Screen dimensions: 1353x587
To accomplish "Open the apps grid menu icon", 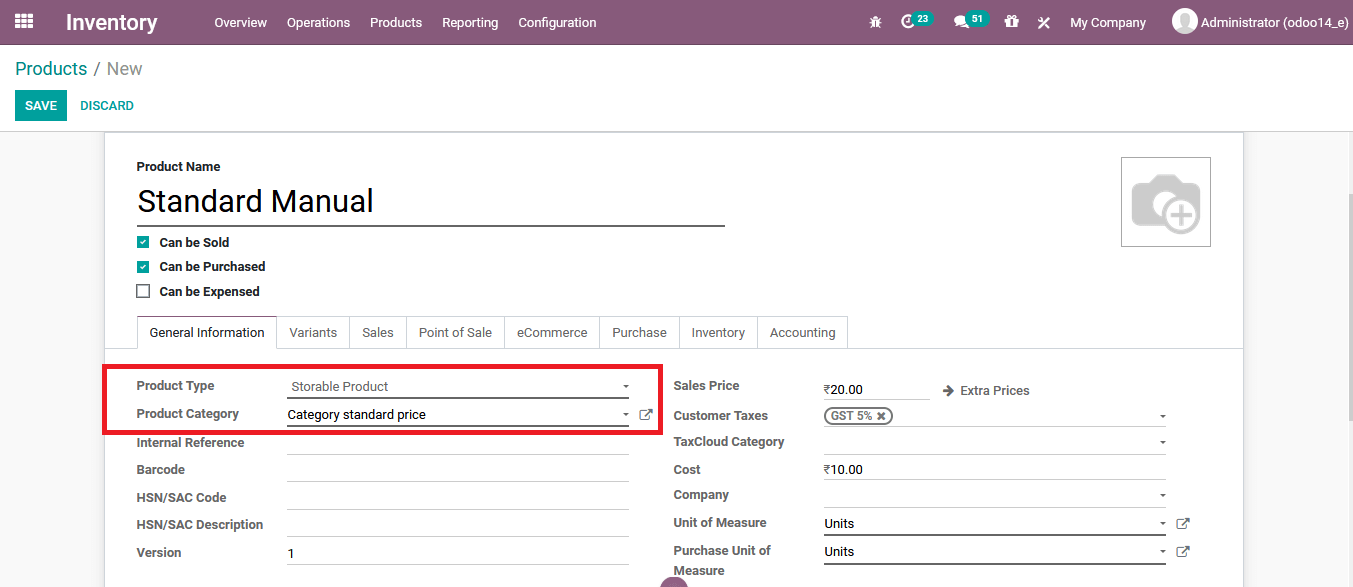I will (x=24, y=21).
